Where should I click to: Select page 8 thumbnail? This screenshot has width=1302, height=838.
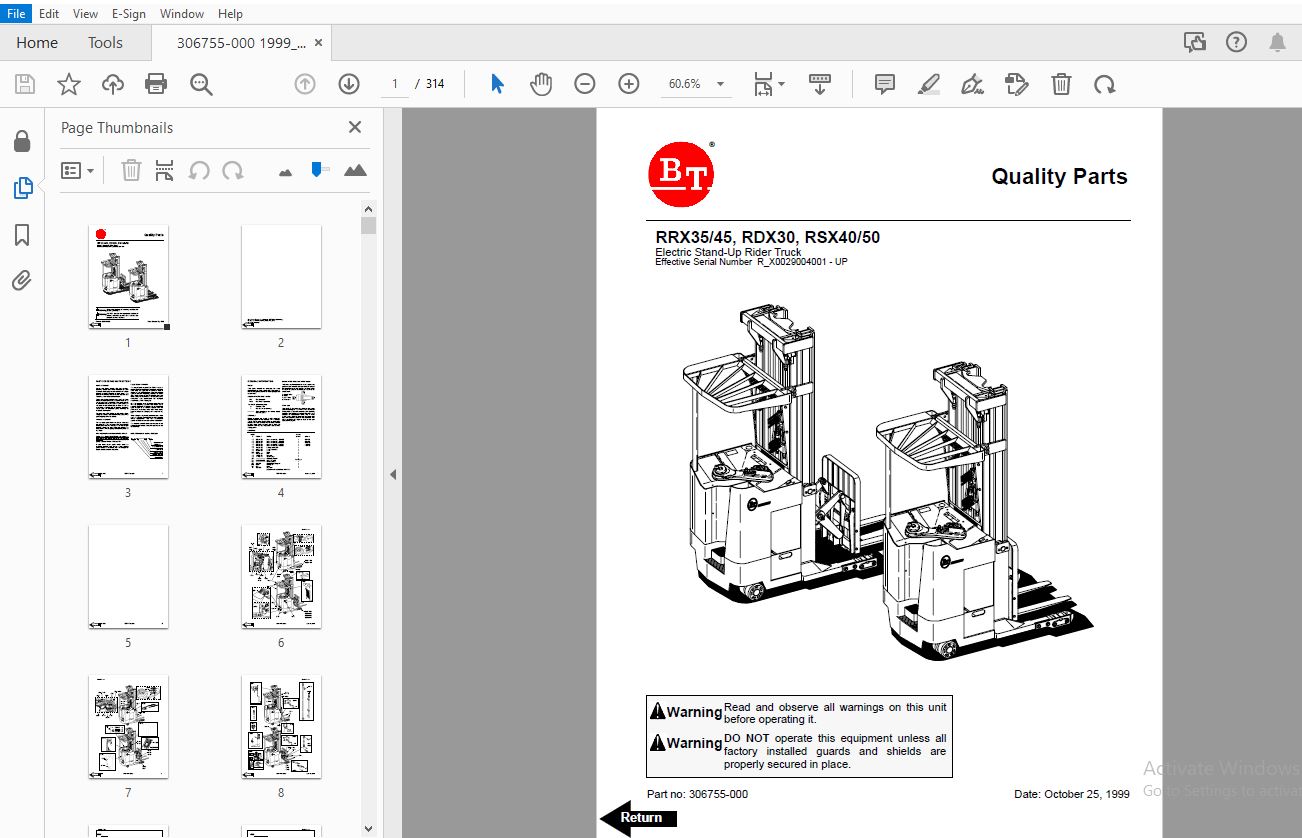(x=281, y=727)
